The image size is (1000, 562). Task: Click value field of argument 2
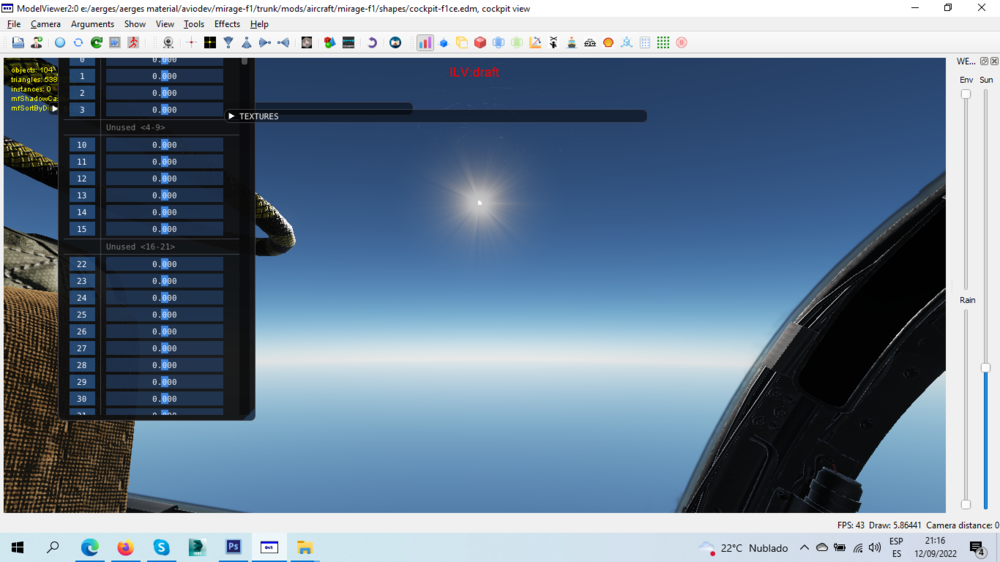(165, 92)
